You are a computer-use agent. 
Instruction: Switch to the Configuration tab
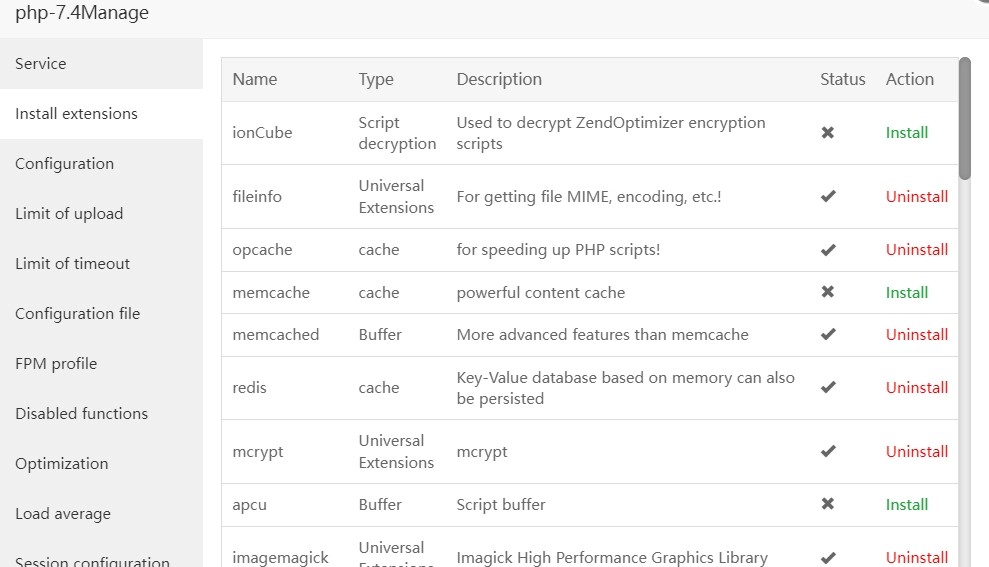pos(65,164)
